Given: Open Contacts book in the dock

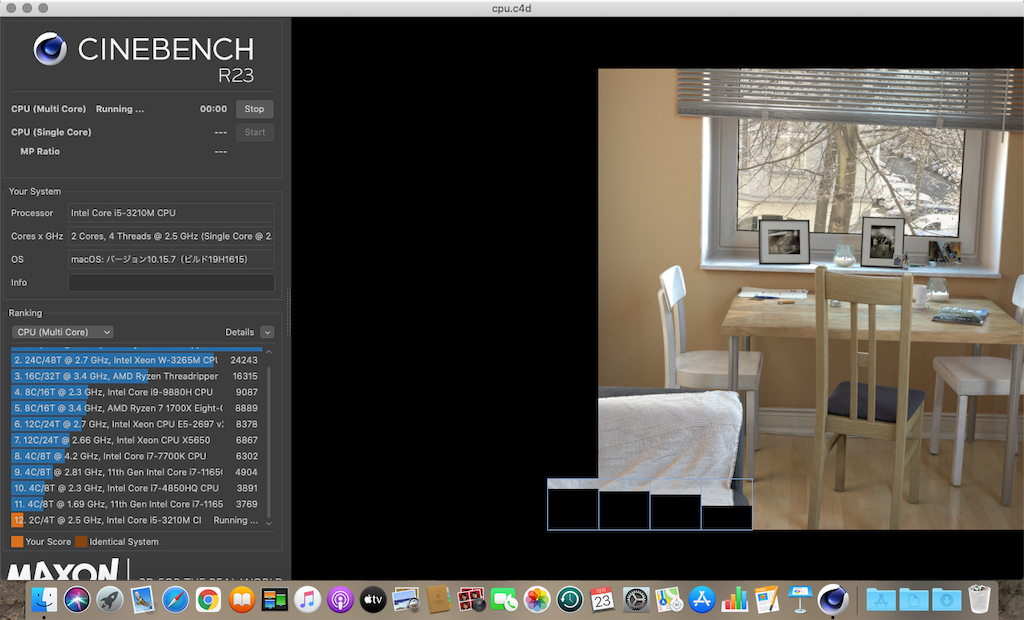Looking at the screenshot, I should 439,599.
